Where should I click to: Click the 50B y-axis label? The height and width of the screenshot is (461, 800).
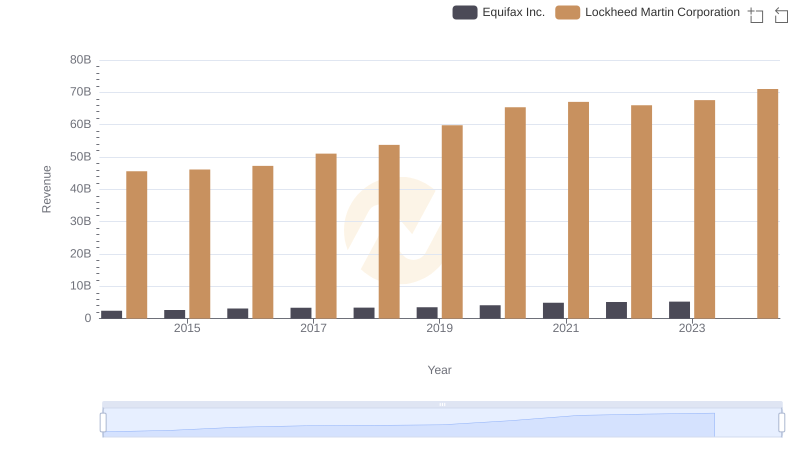pyautogui.click(x=81, y=157)
